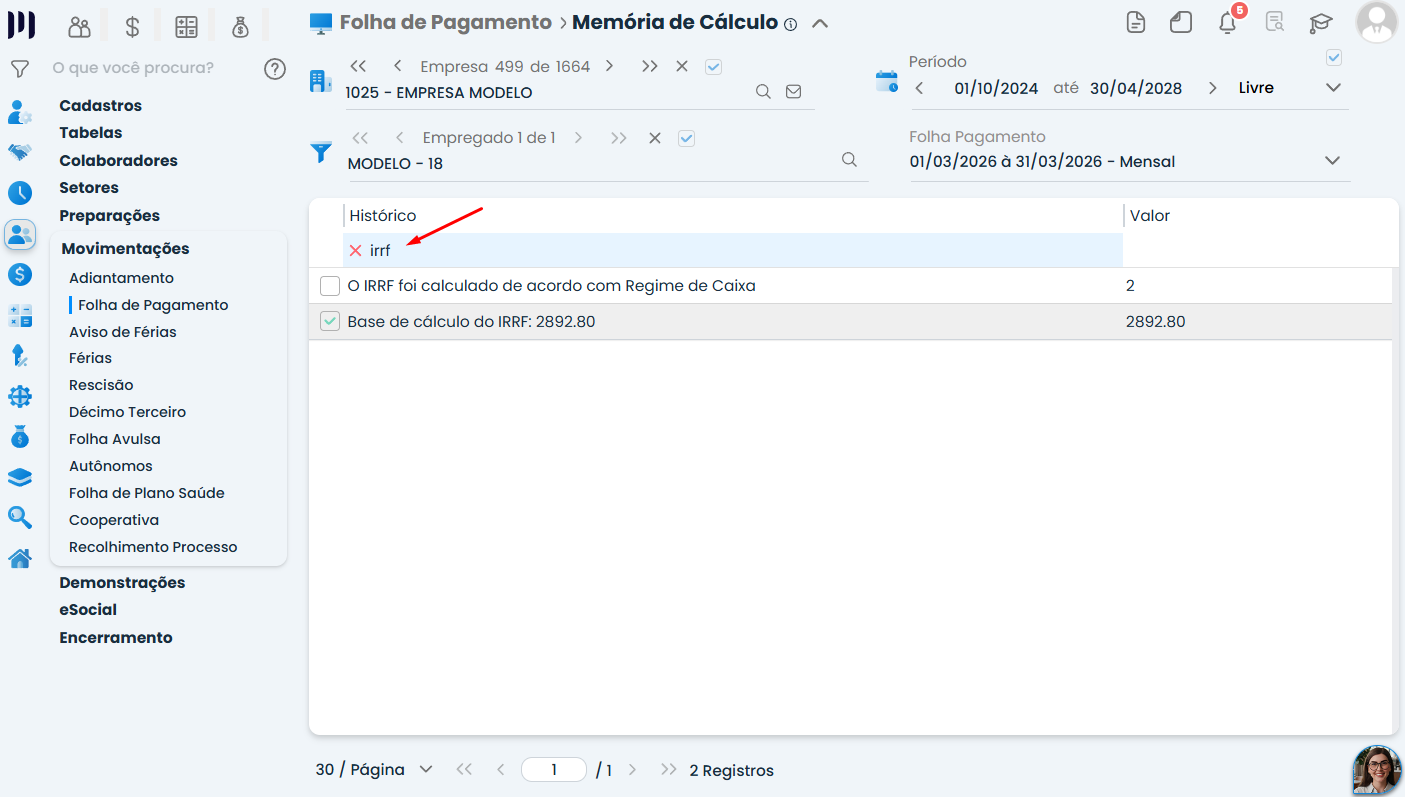The width and height of the screenshot is (1405, 797).
Task: Open help question mark icon near search
Action: pos(275,69)
